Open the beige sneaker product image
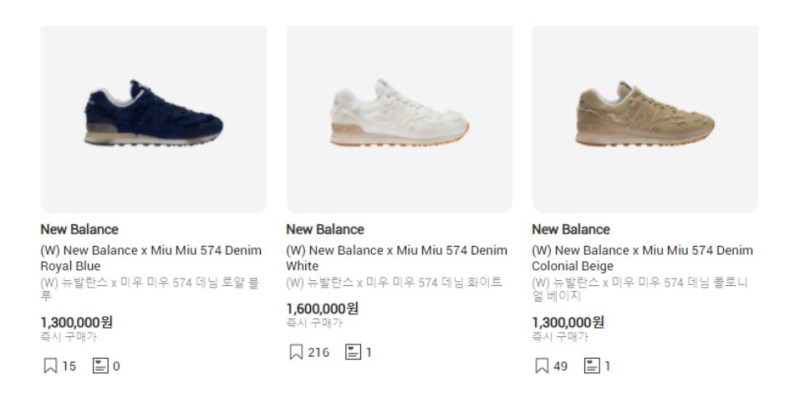The width and height of the screenshot is (795, 403). click(645, 119)
